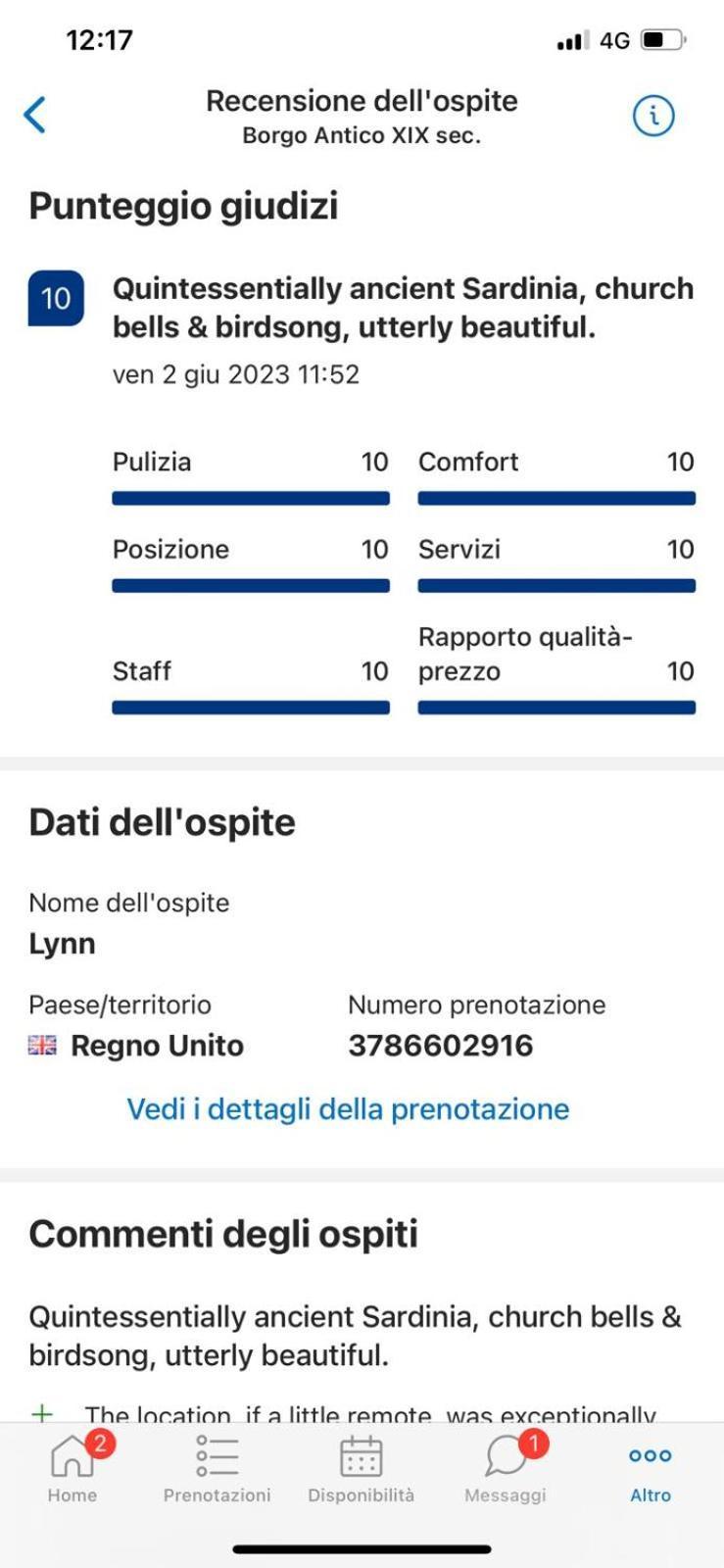724x1568 pixels.
Task: Tap the Home notification badge 2
Action: [101, 1443]
